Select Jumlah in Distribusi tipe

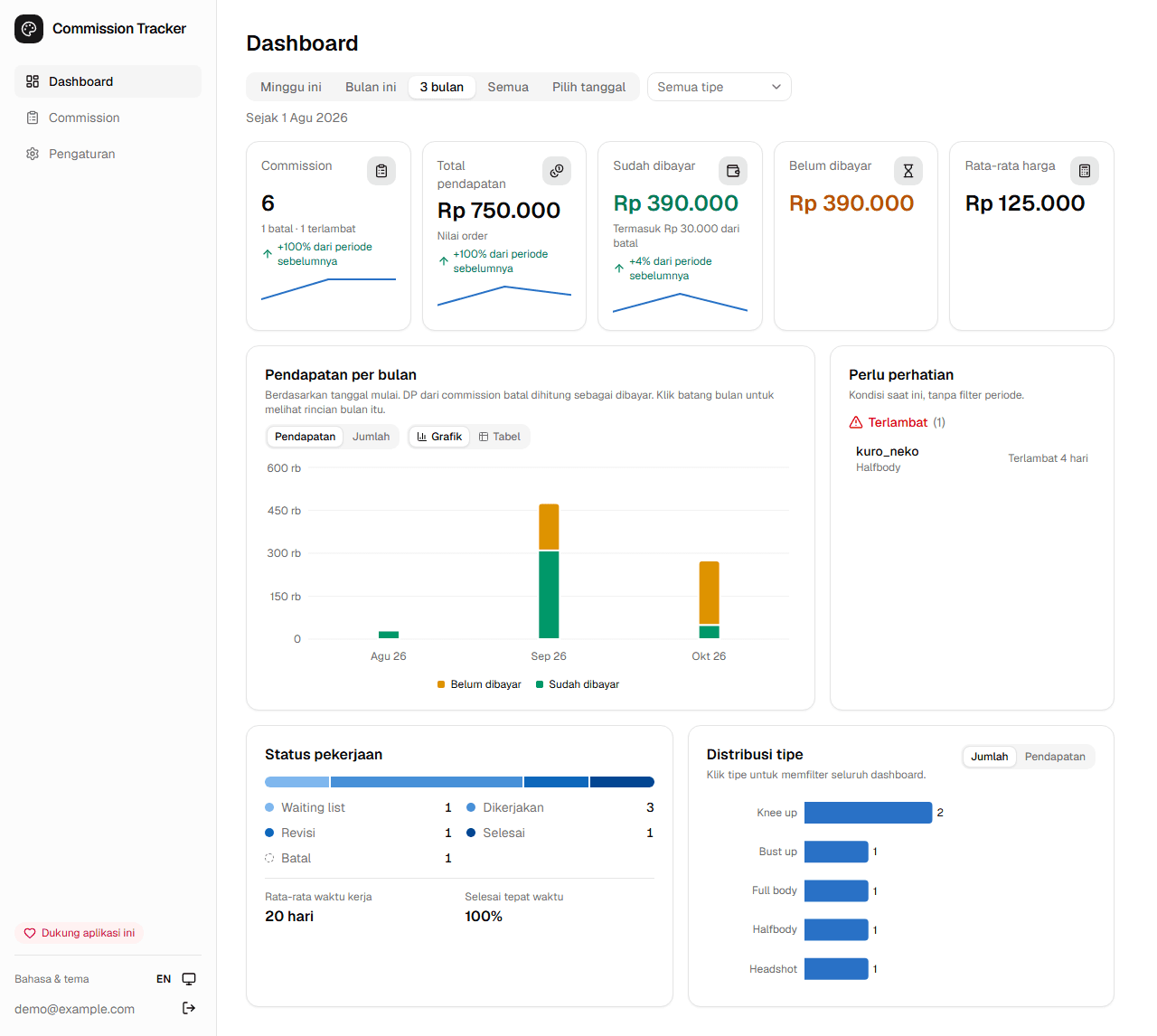989,757
